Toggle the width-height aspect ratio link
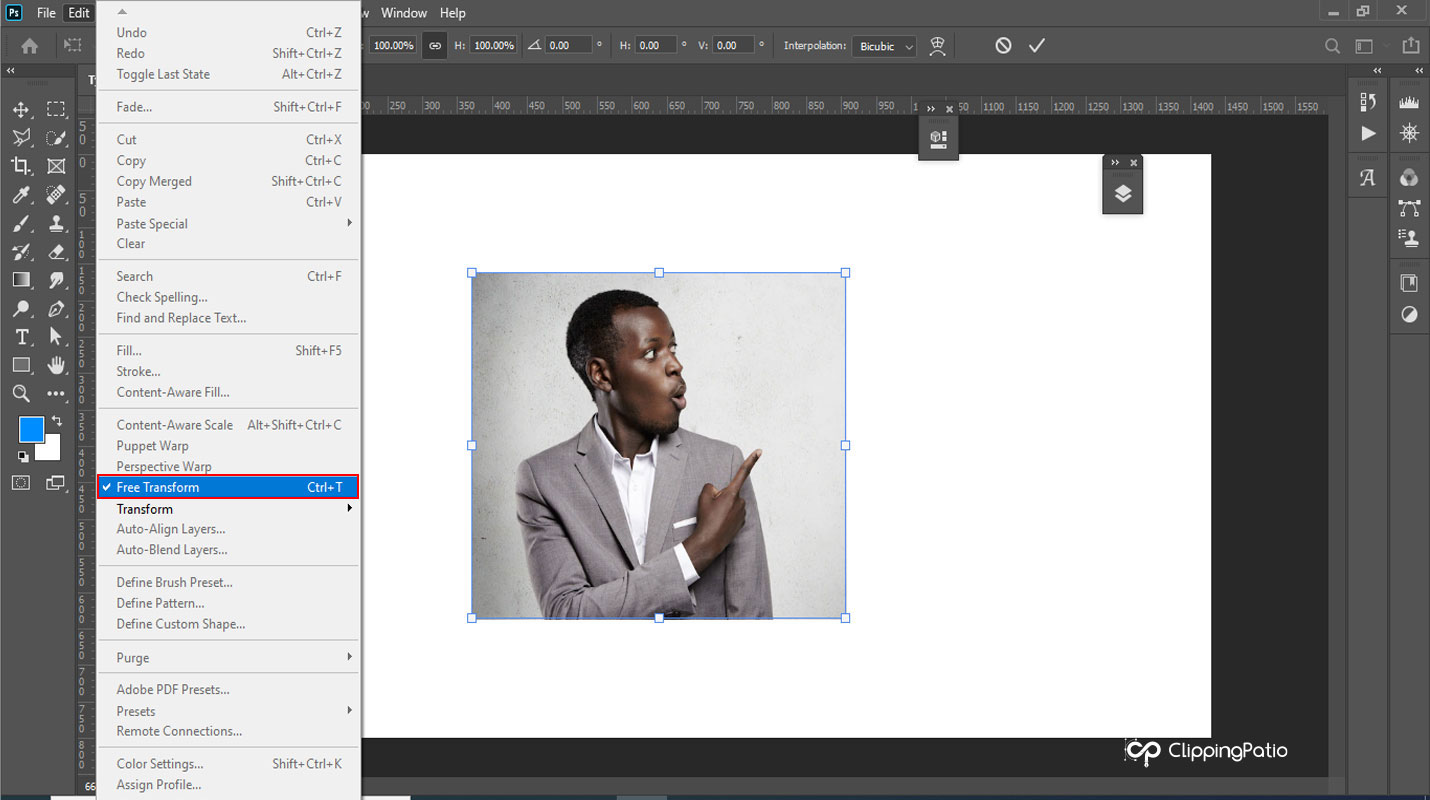The image size is (1430, 800). pos(434,46)
